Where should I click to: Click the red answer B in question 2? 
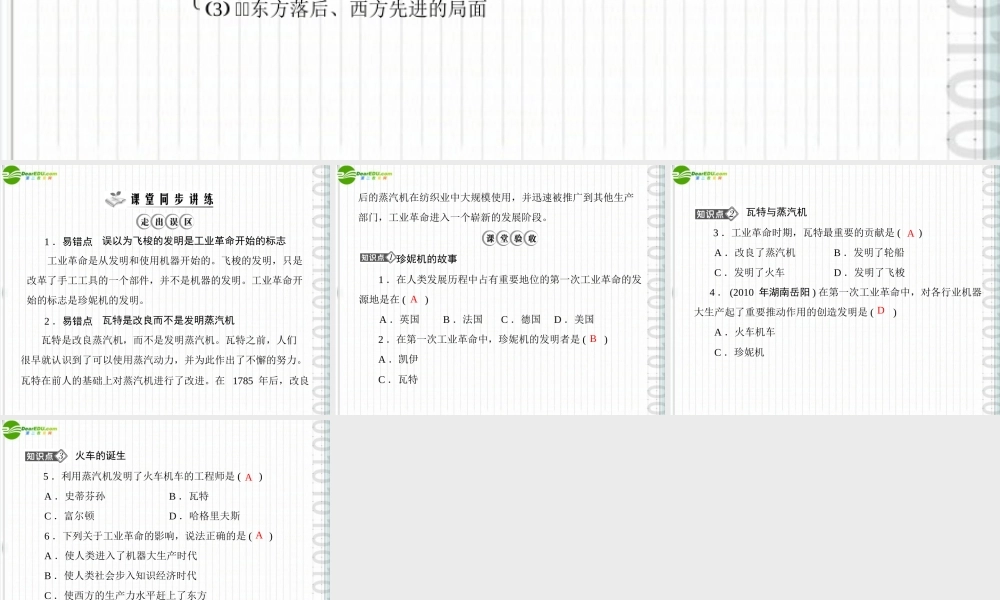(593, 339)
